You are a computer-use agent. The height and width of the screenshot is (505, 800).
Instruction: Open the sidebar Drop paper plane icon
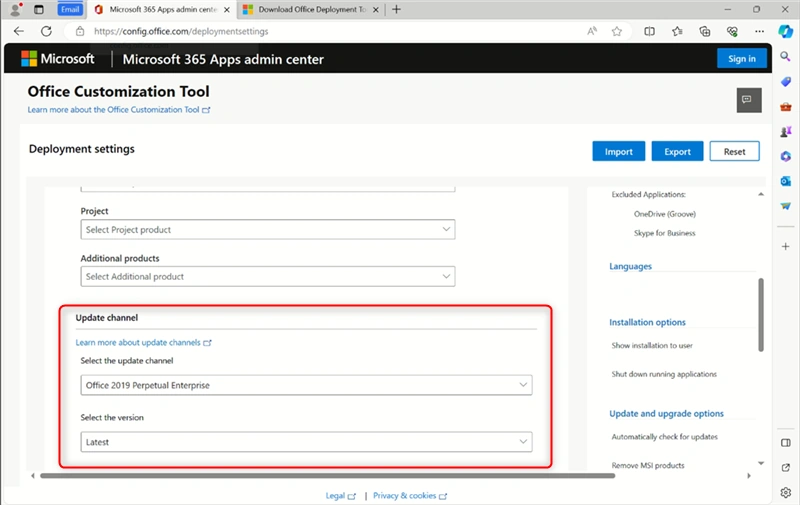(x=786, y=206)
